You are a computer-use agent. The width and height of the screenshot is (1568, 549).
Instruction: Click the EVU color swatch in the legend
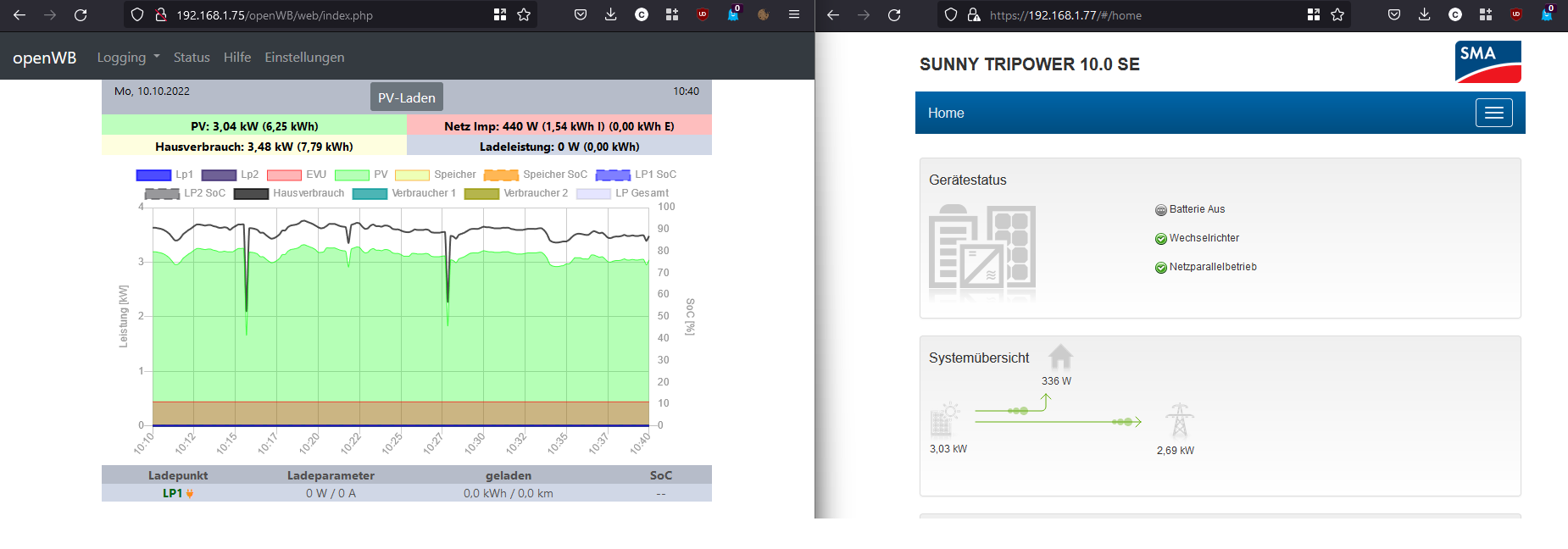[x=284, y=175]
